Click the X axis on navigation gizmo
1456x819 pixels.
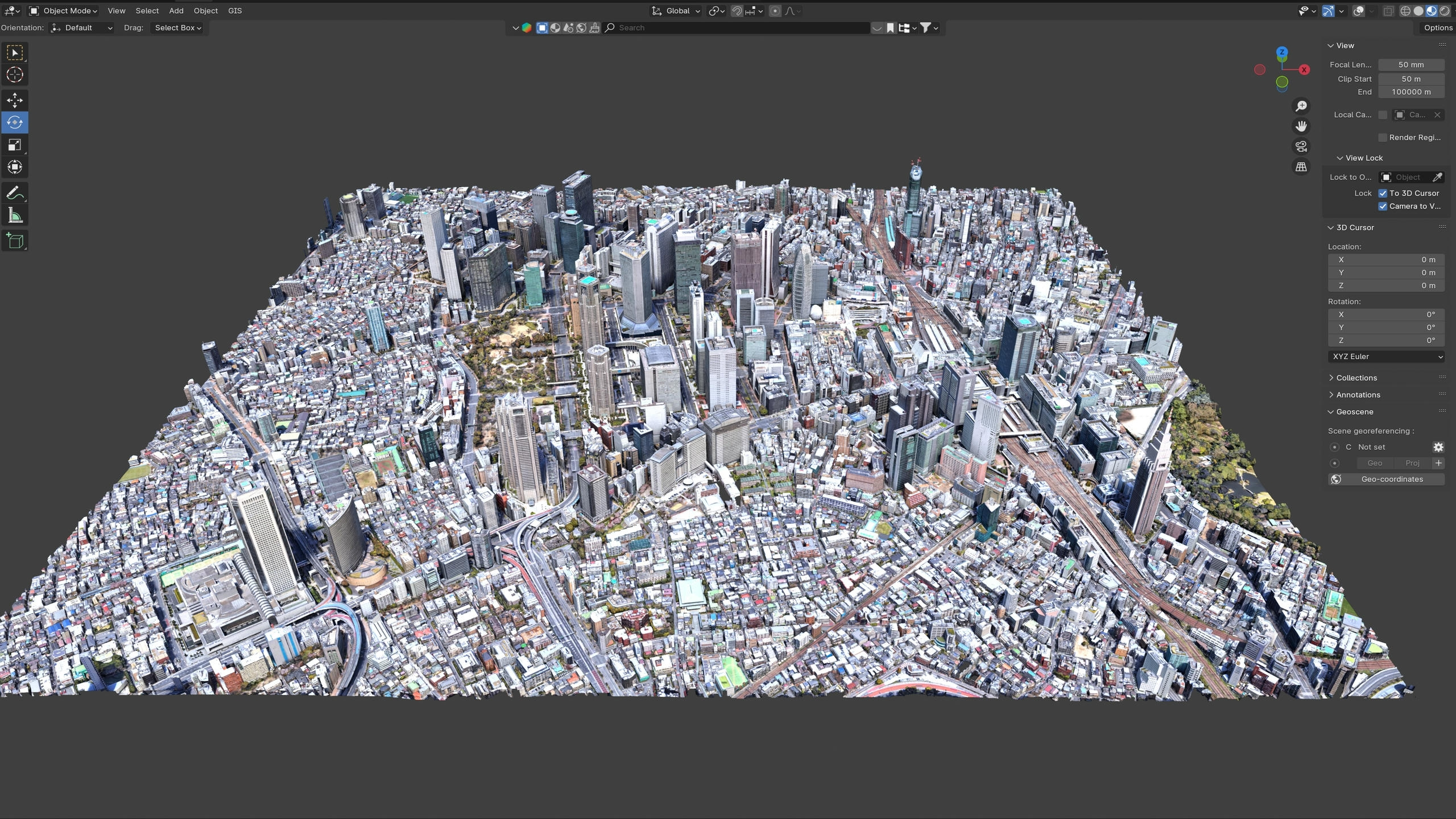point(1304,69)
